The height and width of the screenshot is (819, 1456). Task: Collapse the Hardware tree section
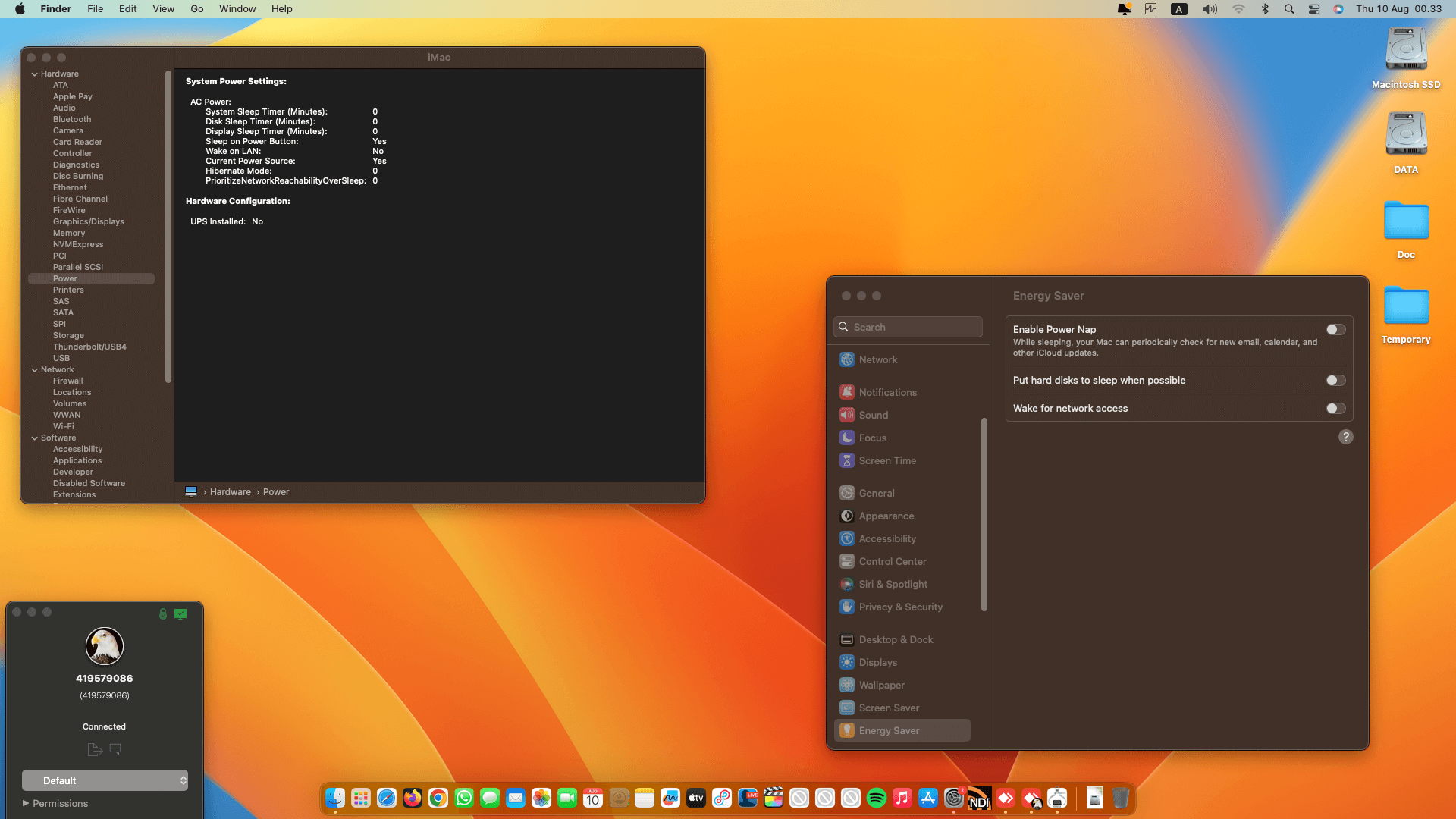(x=35, y=74)
